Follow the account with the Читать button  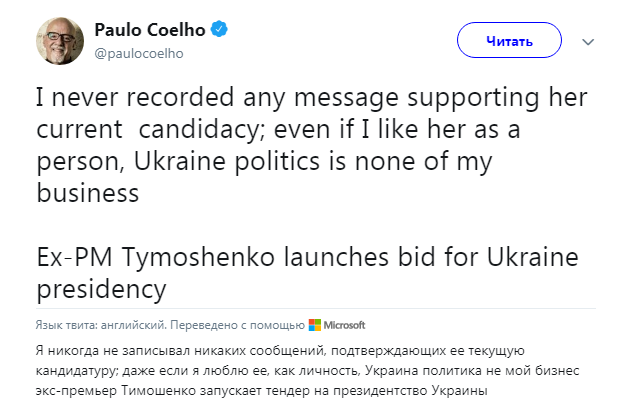pyautogui.click(x=509, y=40)
